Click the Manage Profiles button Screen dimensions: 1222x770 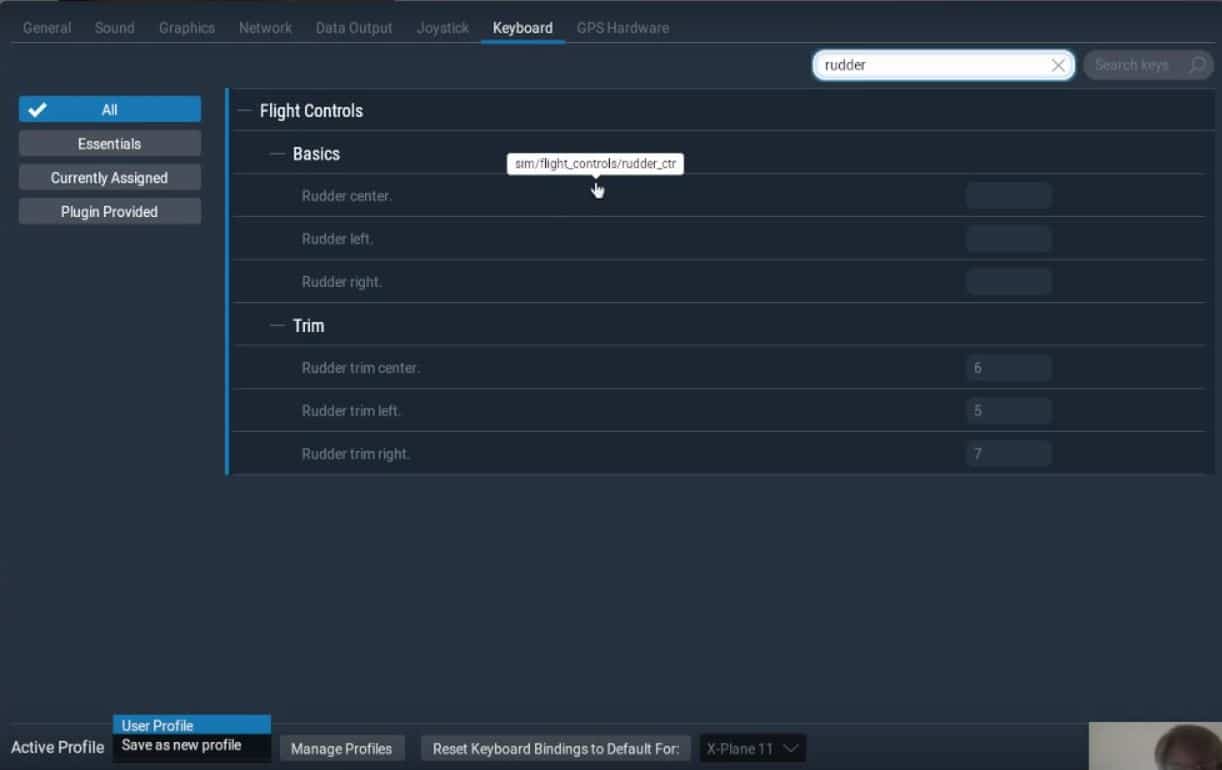(x=341, y=749)
